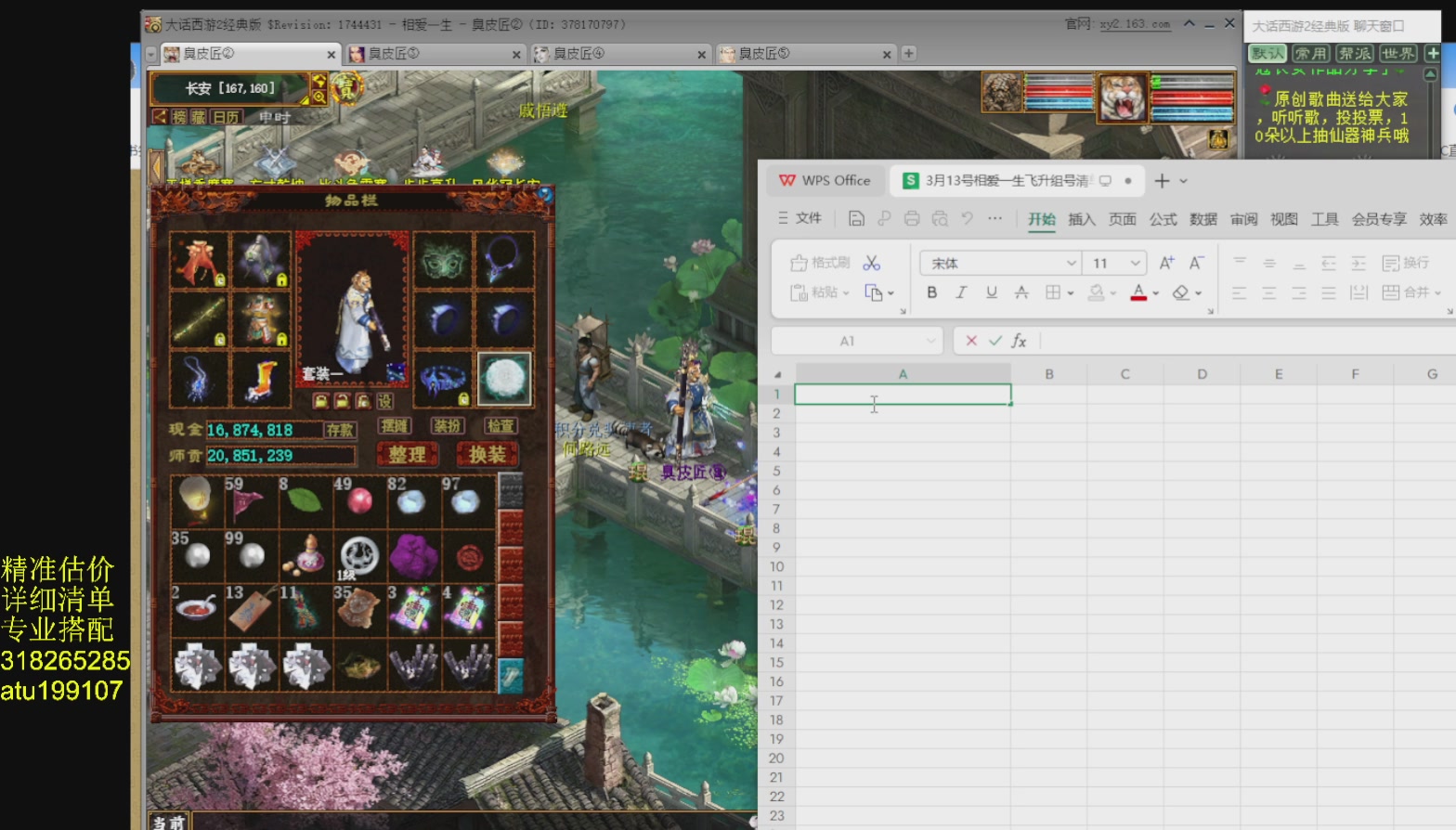Viewport: 1456px width, 830px height.
Task: Click the red font color A swatch
Action: pos(1138,292)
